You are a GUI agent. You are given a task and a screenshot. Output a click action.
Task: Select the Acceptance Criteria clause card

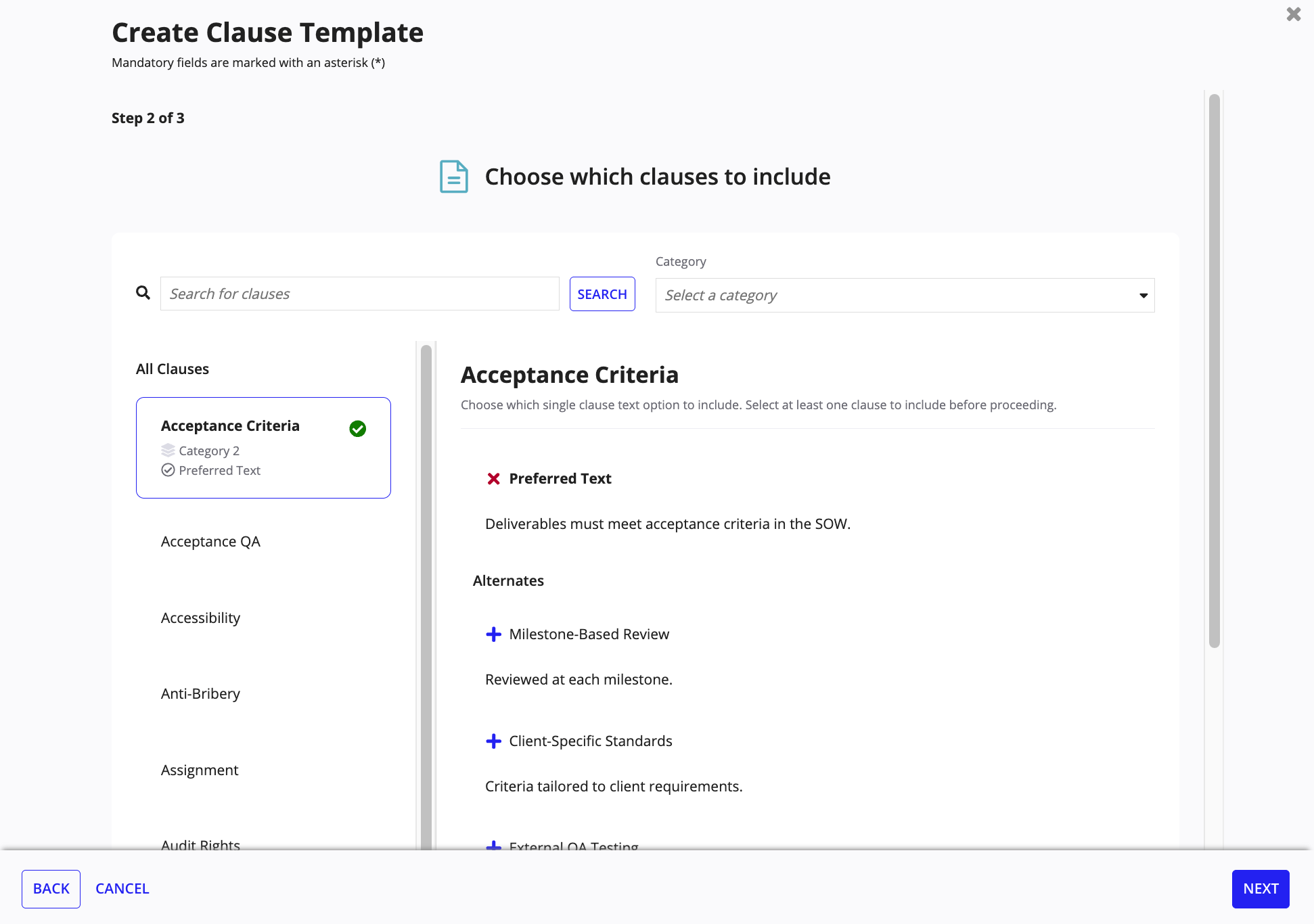click(x=263, y=448)
